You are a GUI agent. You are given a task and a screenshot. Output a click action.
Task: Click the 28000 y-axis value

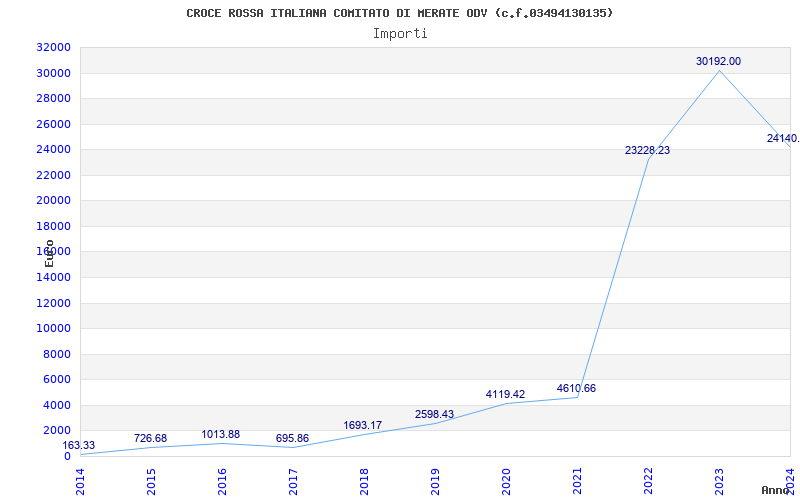pos(53,98)
